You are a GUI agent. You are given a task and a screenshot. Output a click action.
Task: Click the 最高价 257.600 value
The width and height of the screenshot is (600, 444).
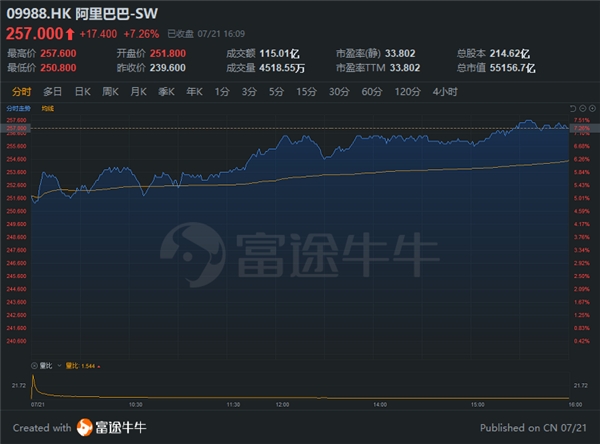pos(59,54)
